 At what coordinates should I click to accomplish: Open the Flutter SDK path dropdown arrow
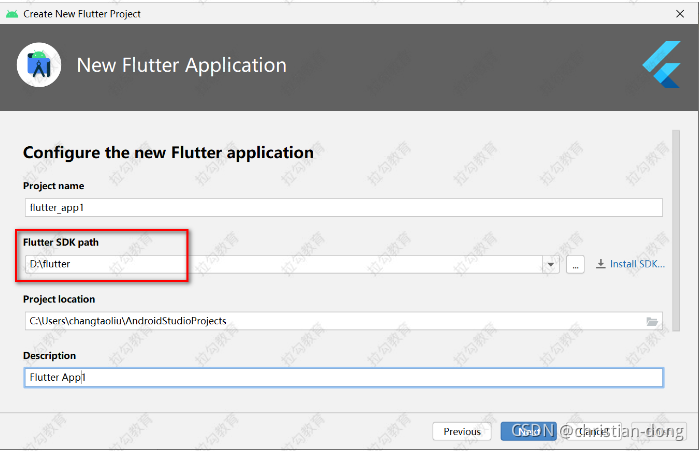pyautogui.click(x=551, y=264)
